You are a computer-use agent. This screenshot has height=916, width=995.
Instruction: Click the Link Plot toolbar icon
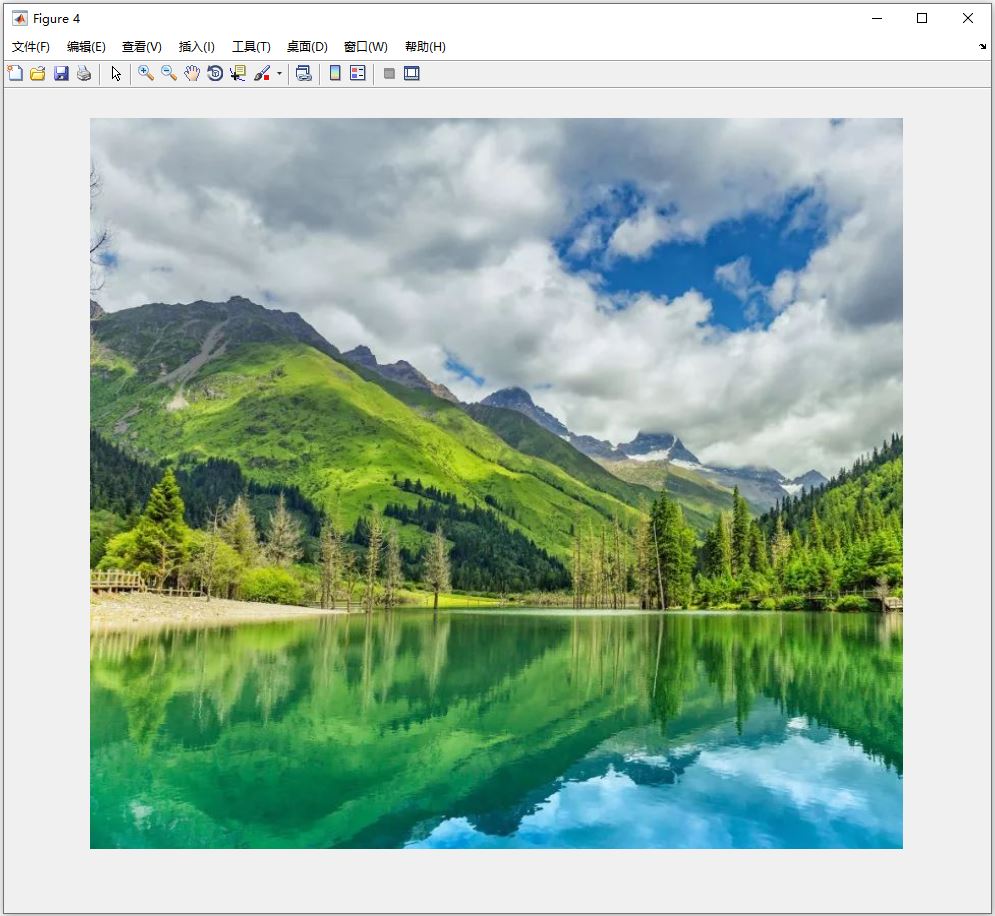point(304,74)
